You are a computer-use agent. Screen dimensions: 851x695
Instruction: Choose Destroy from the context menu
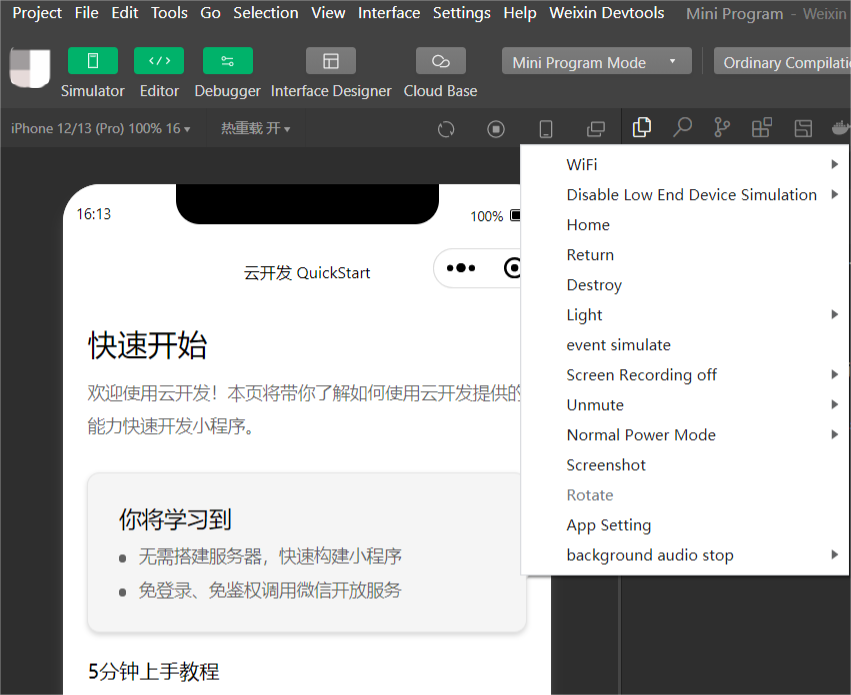pos(685,285)
